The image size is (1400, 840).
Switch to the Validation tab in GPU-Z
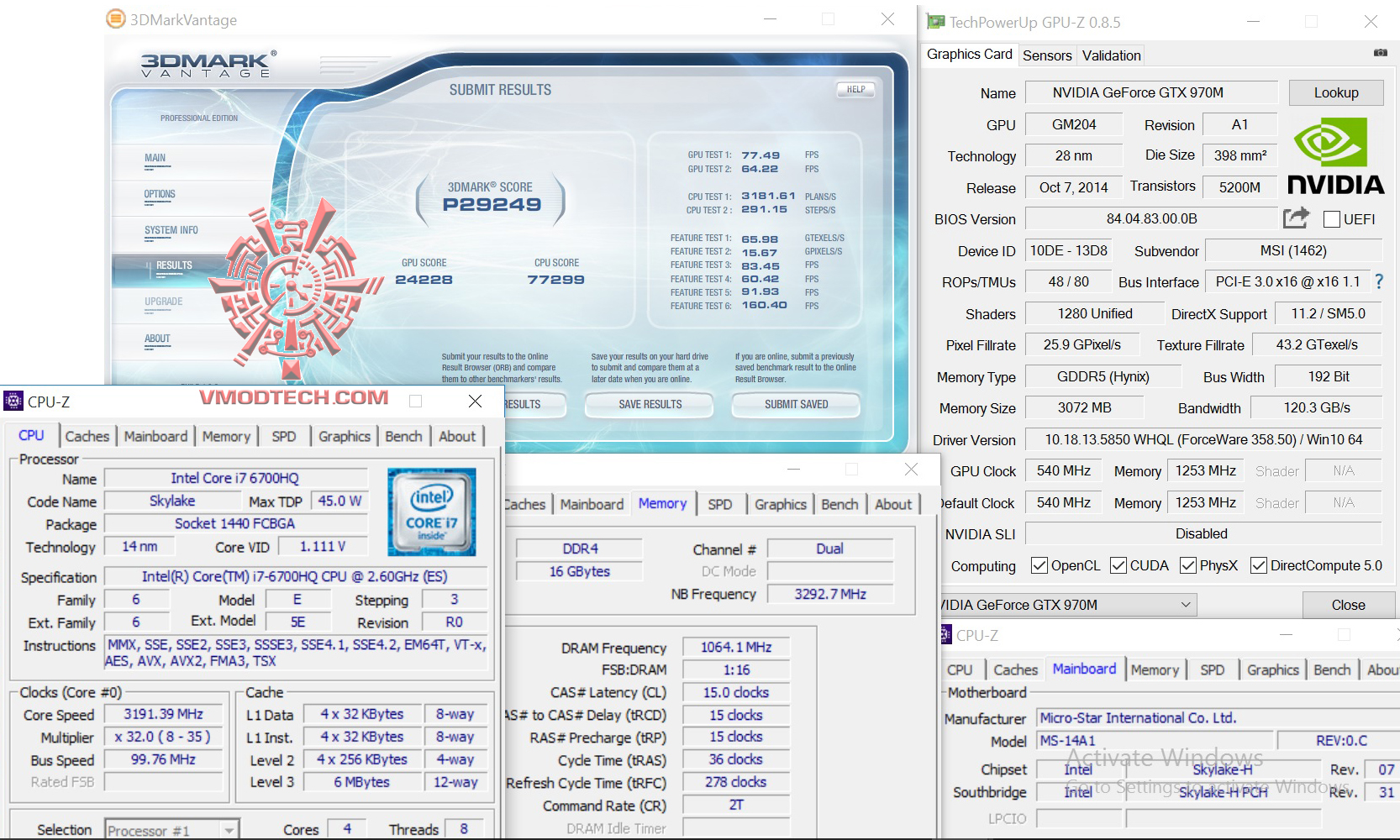(1111, 55)
